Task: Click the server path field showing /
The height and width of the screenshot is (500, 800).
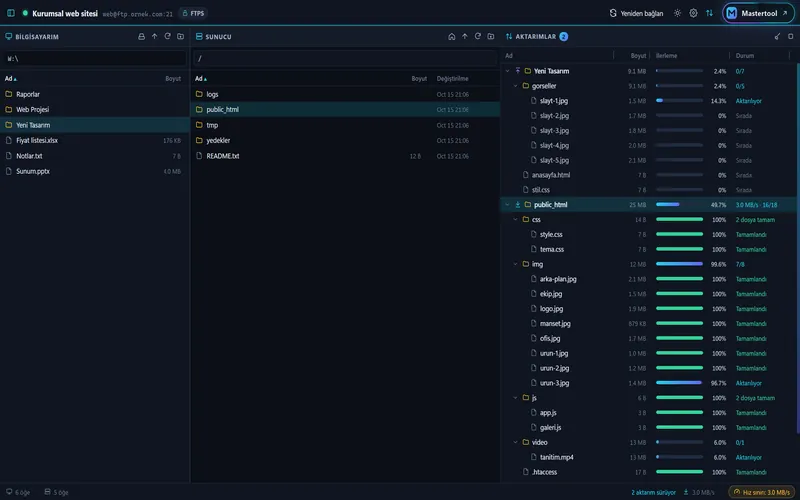Action: point(345,58)
